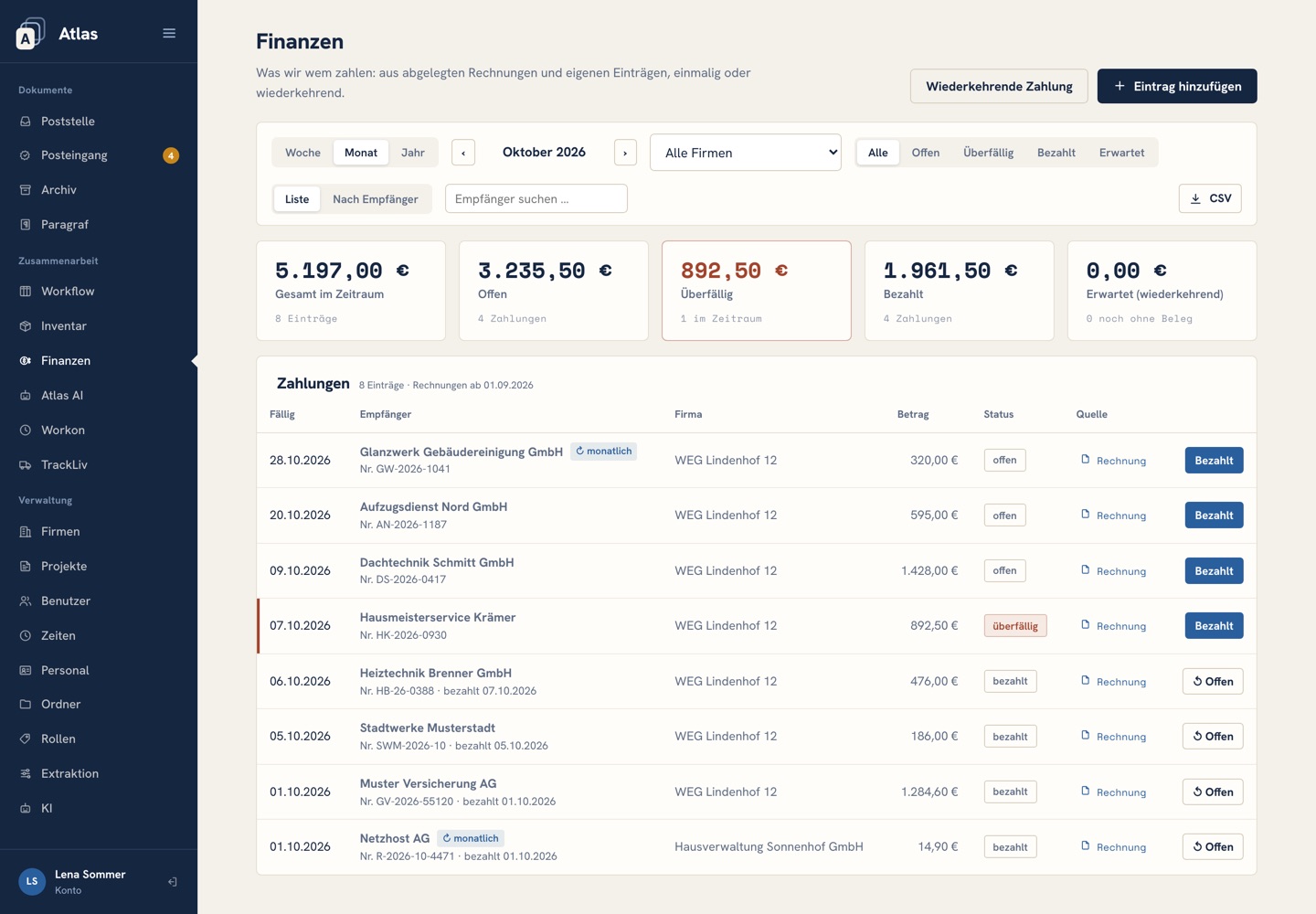This screenshot has width=1316, height=914.
Task: Open TrackLiv in sidebar
Action: pos(99,465)
